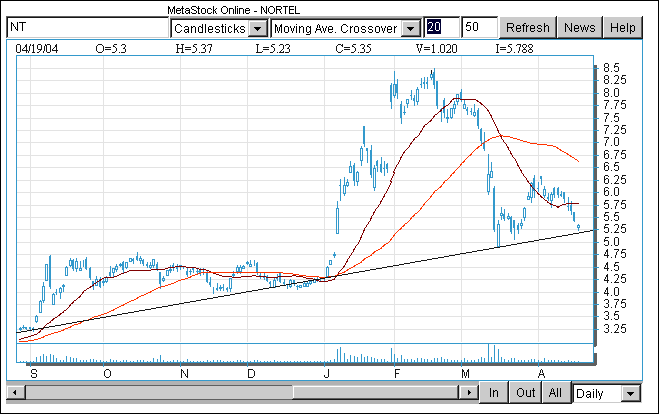
Task: Open the Daily periodicity dropdown arrow
Action: [x=630, y=394]
